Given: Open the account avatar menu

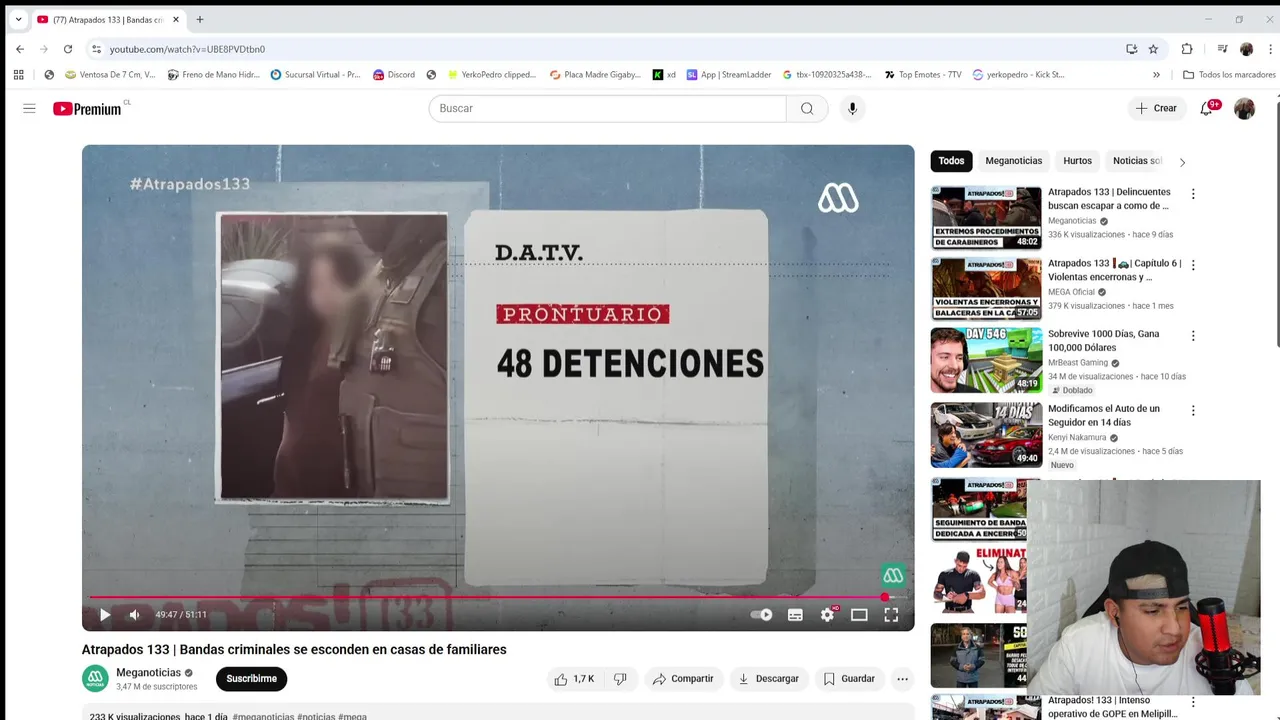Looking at the screenshot, I should pos(1244,108).
